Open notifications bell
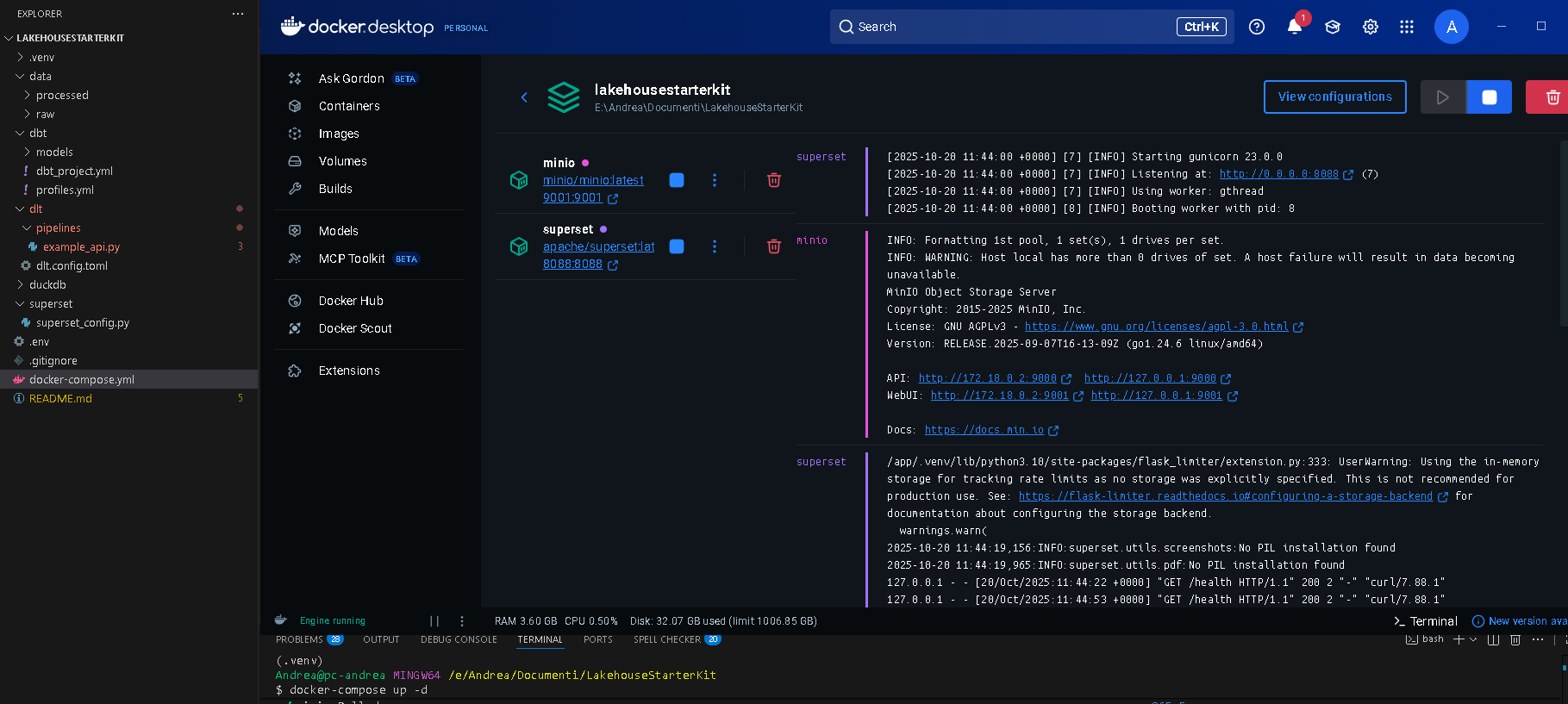Screen dimensions: 1568x704 (x=1295, y=27)
